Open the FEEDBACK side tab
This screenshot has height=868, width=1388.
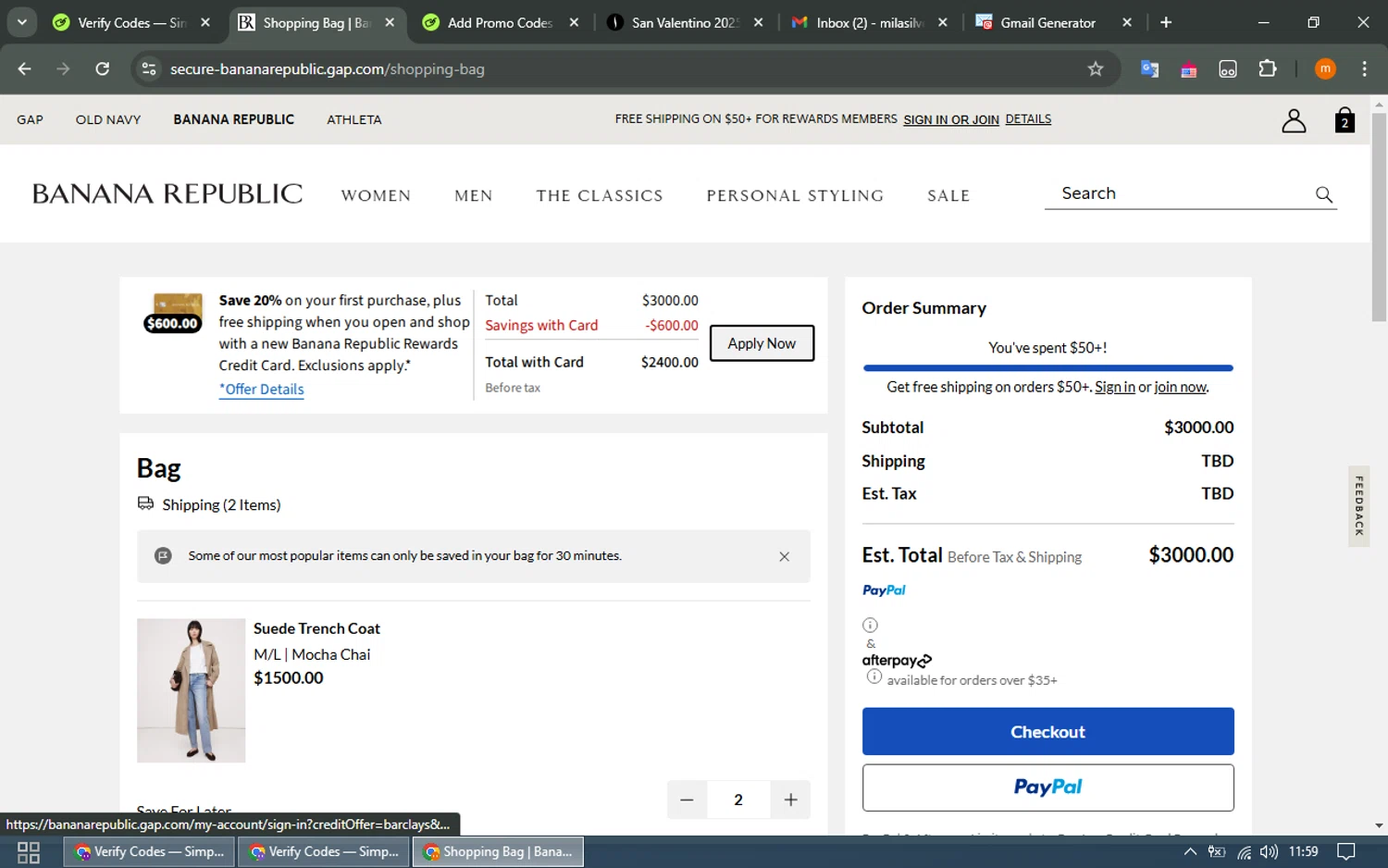pyautogui.click(x=1358, y=505)
